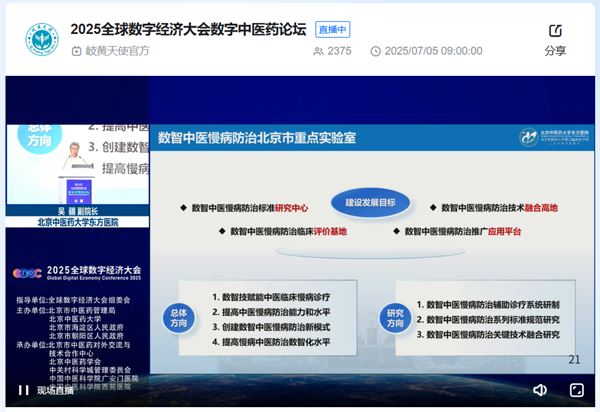Click the 指导单位:全球数字经济大会组委会 line

73,300
